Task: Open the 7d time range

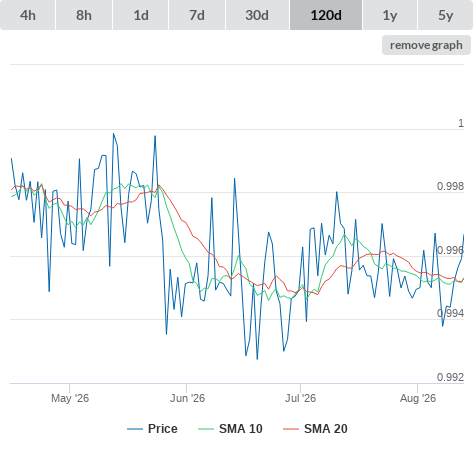Action: click(197, 15)
